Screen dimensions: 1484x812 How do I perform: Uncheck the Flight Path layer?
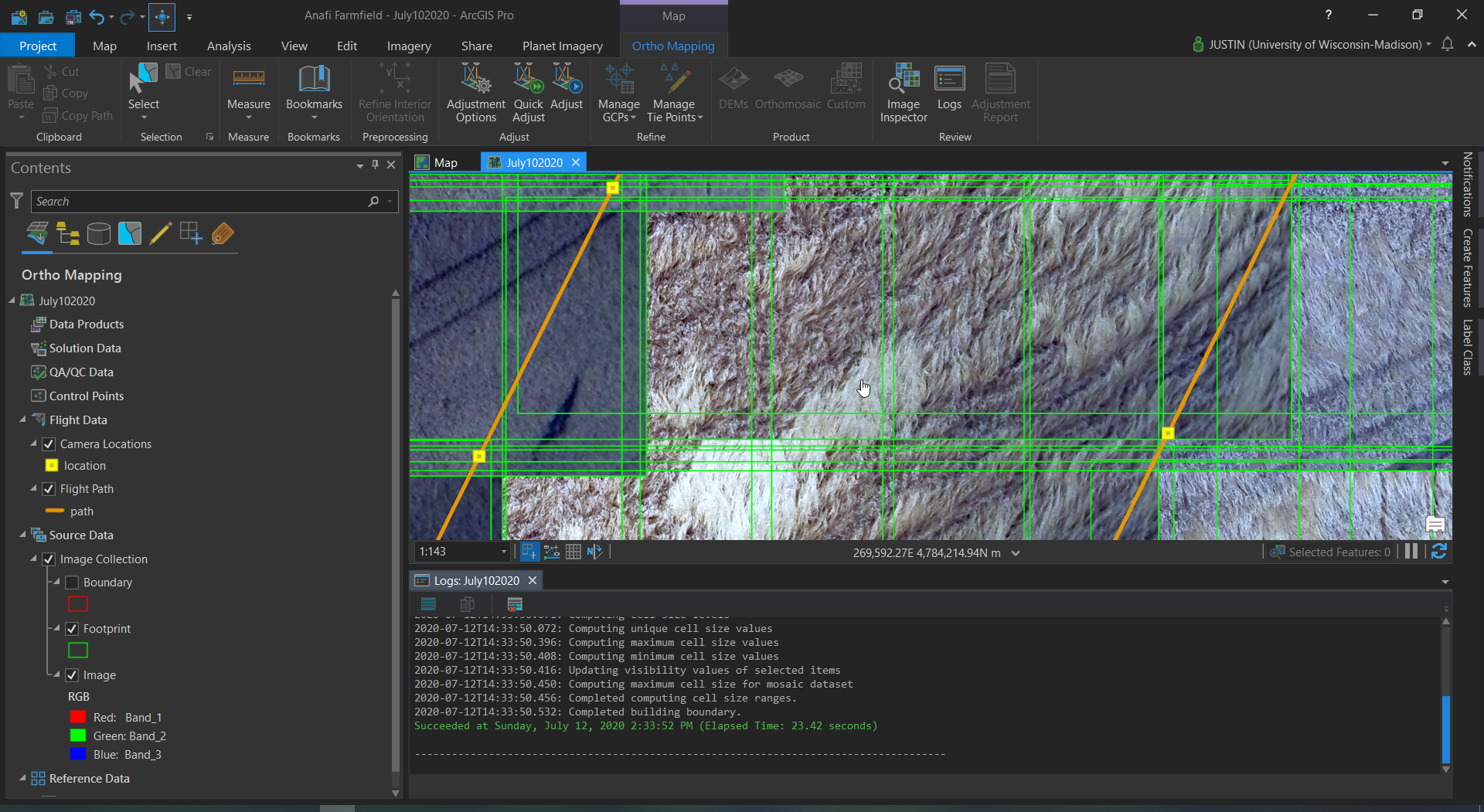(49, 488)
